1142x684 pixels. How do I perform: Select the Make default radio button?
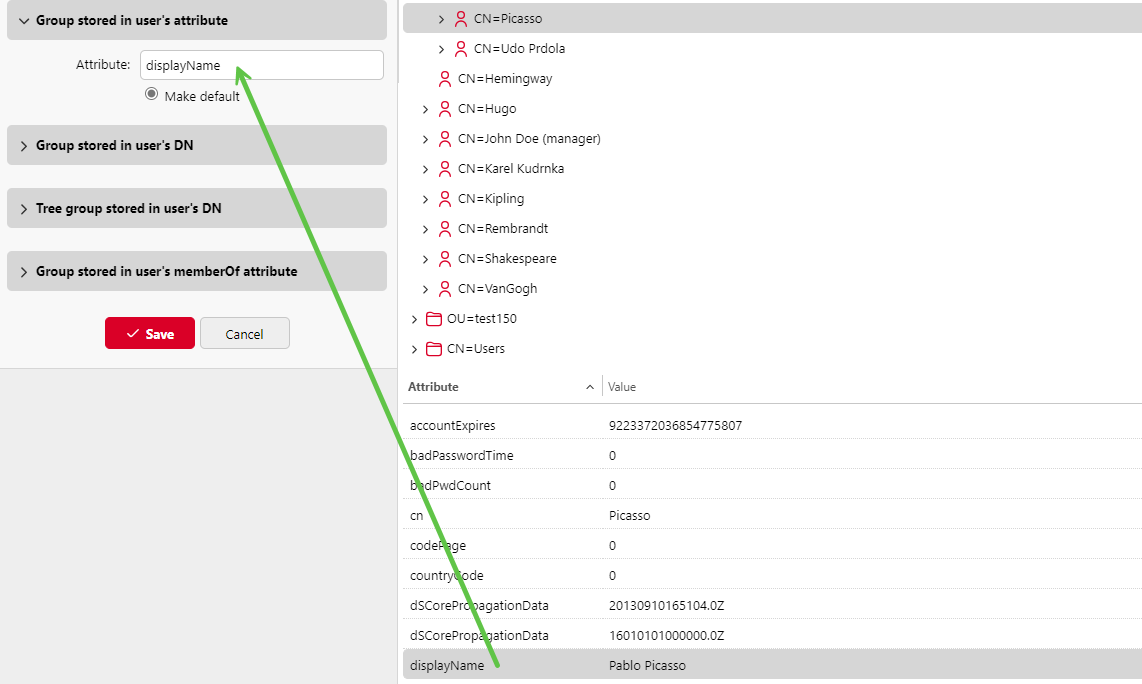(152, 94)
